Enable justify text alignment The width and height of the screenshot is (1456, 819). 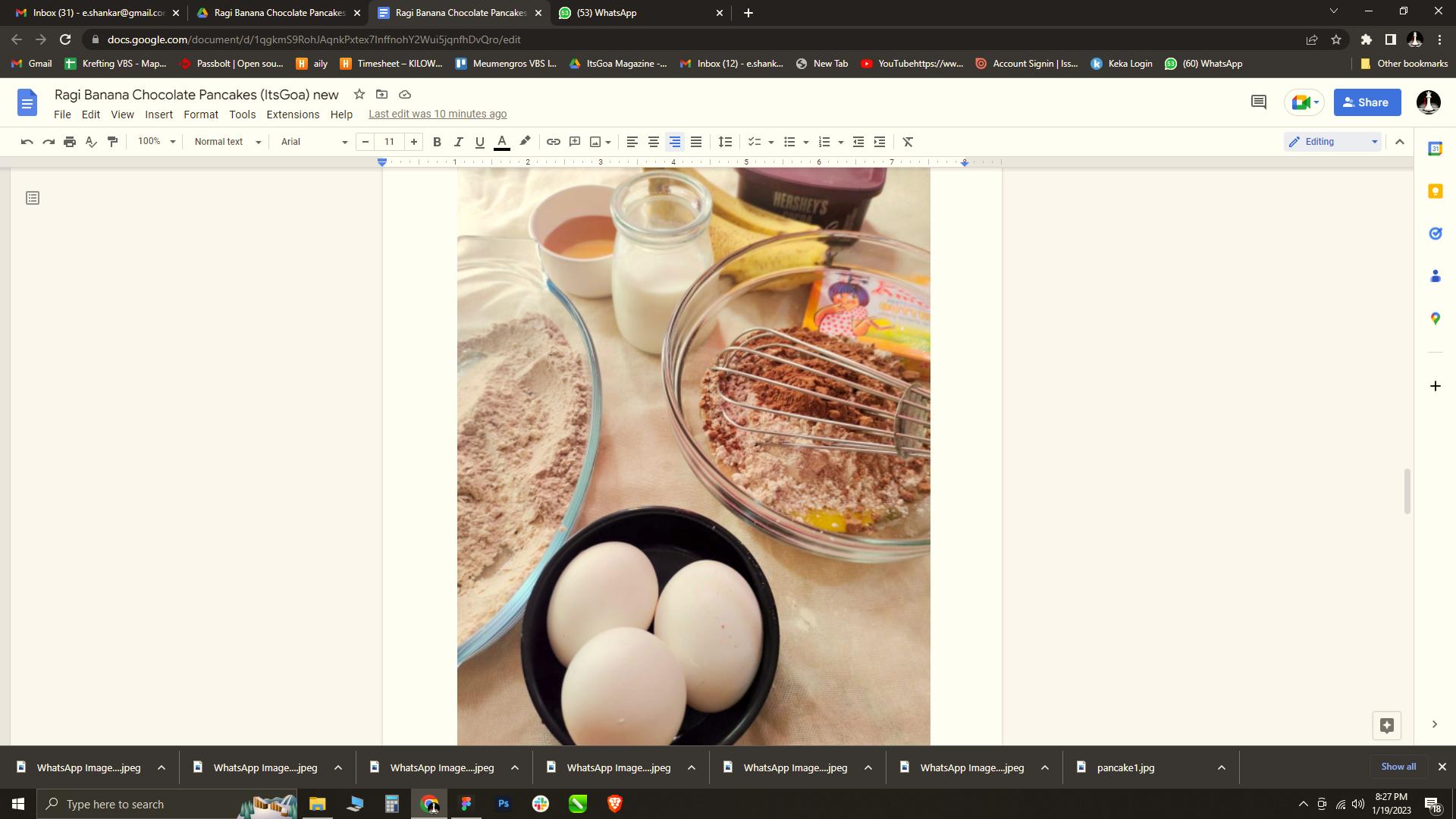point(696,142)
